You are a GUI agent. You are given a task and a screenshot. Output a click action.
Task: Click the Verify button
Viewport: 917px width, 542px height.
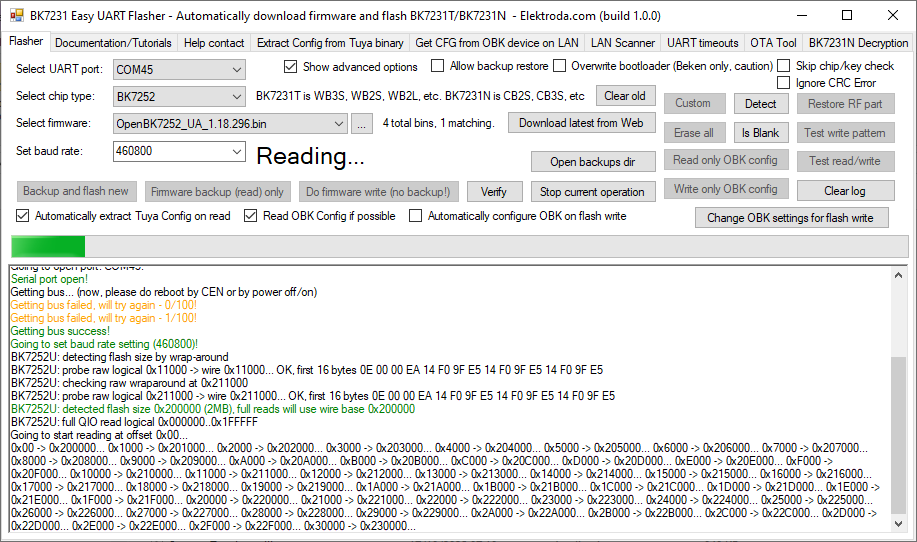tap(494, 192)
